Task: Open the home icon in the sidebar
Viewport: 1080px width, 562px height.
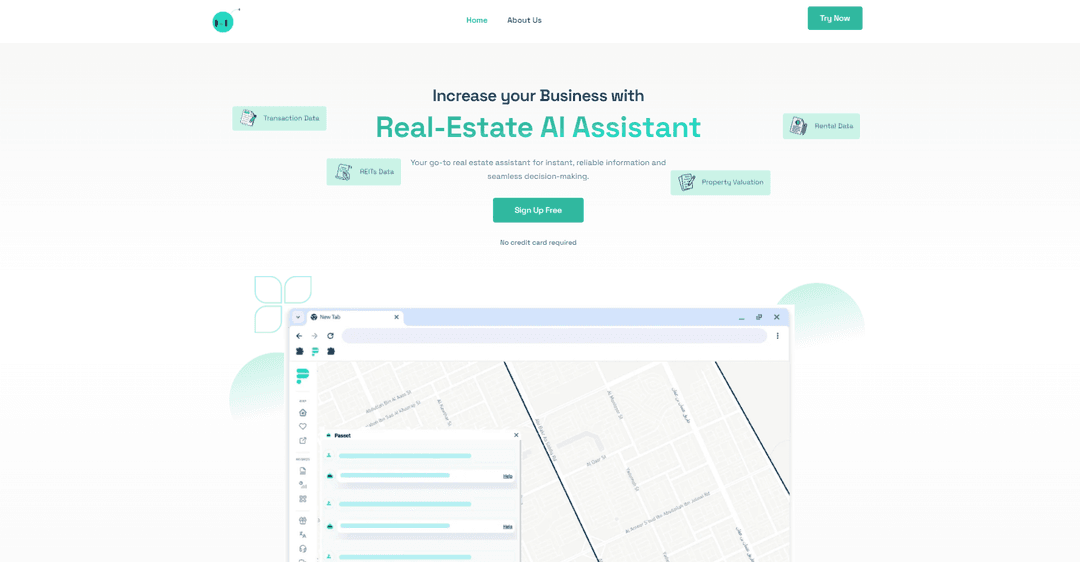Action: (302, 413)
